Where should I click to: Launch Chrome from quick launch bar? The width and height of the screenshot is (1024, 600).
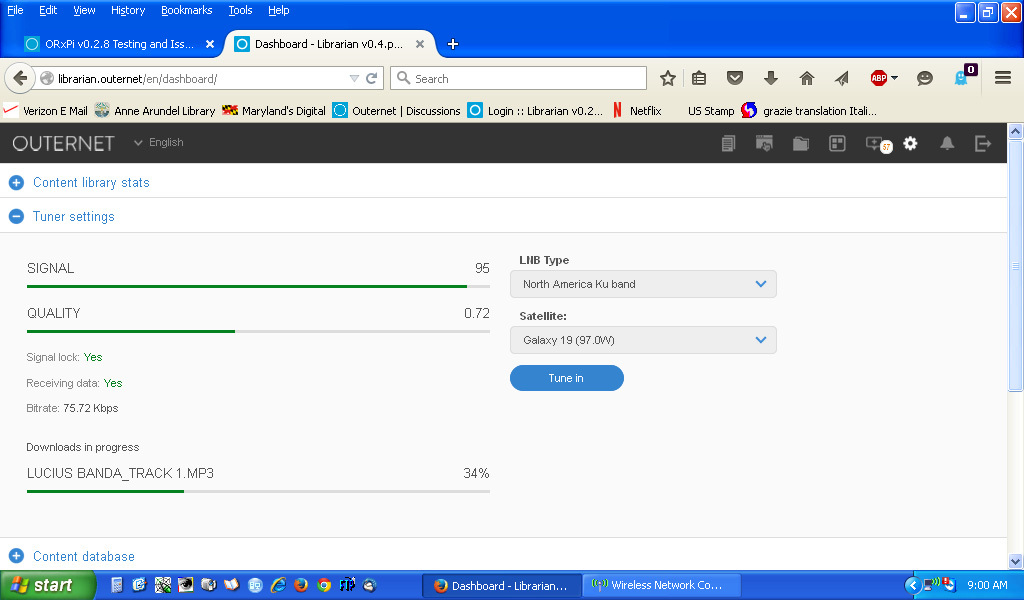pos(324,585)
